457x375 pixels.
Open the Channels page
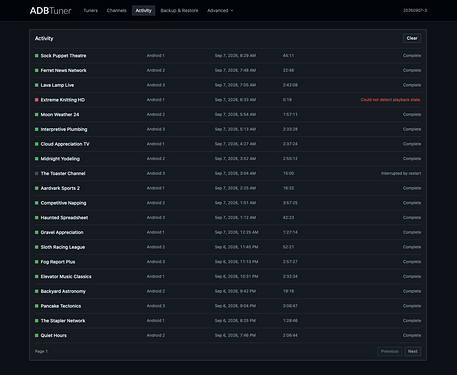[x=117, y=11]
